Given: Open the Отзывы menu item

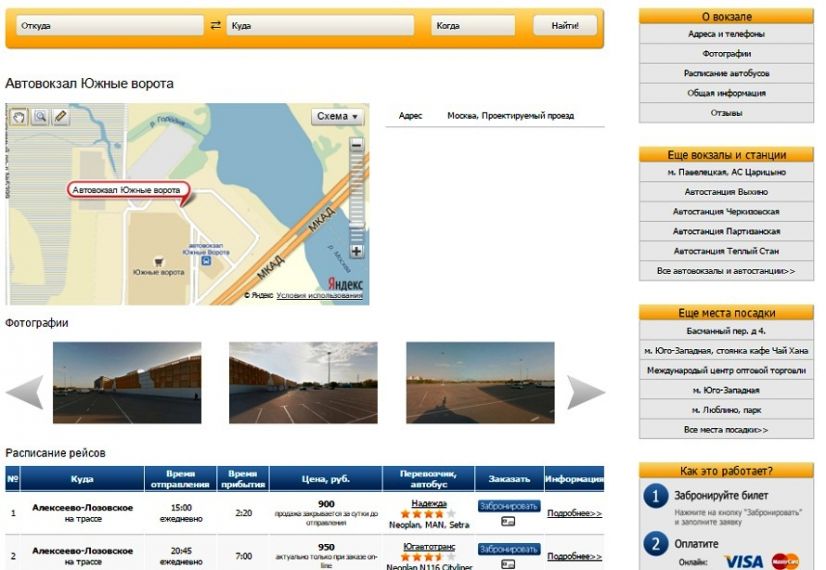Looking at the screenshot, I should click(726, 113).
